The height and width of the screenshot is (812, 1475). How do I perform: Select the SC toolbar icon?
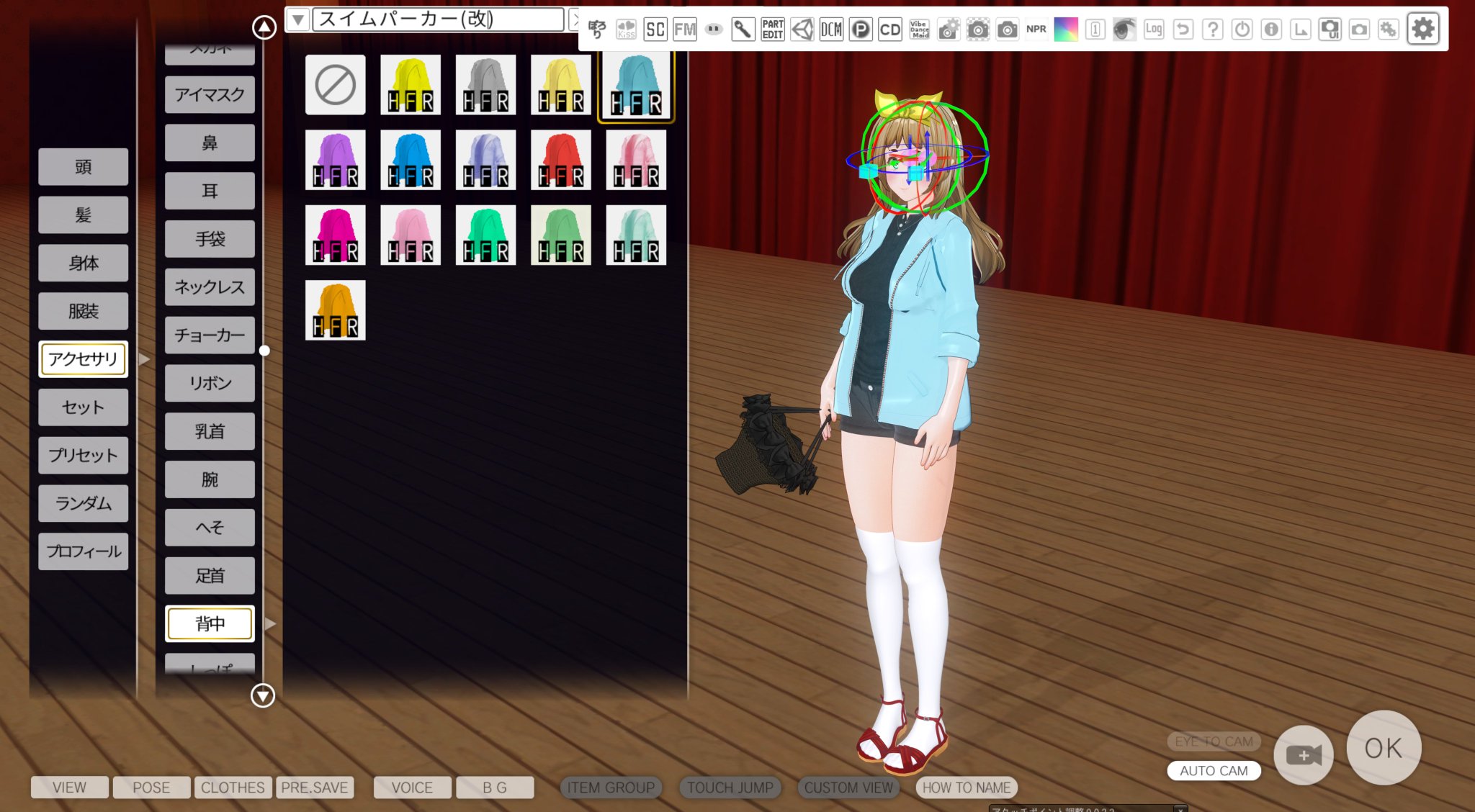pyautogui.click(x=655, y=29)
